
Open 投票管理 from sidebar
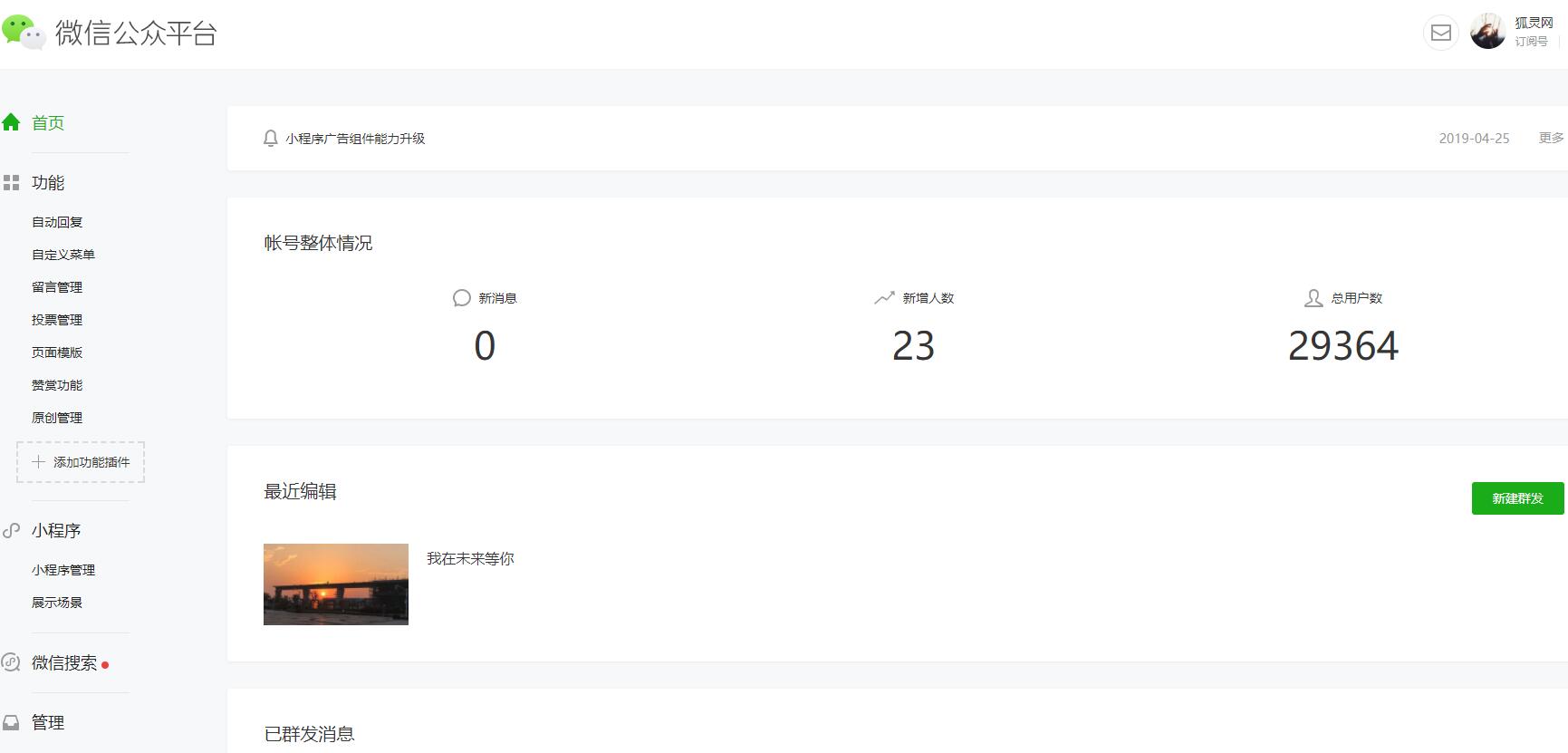click(57, 320)
